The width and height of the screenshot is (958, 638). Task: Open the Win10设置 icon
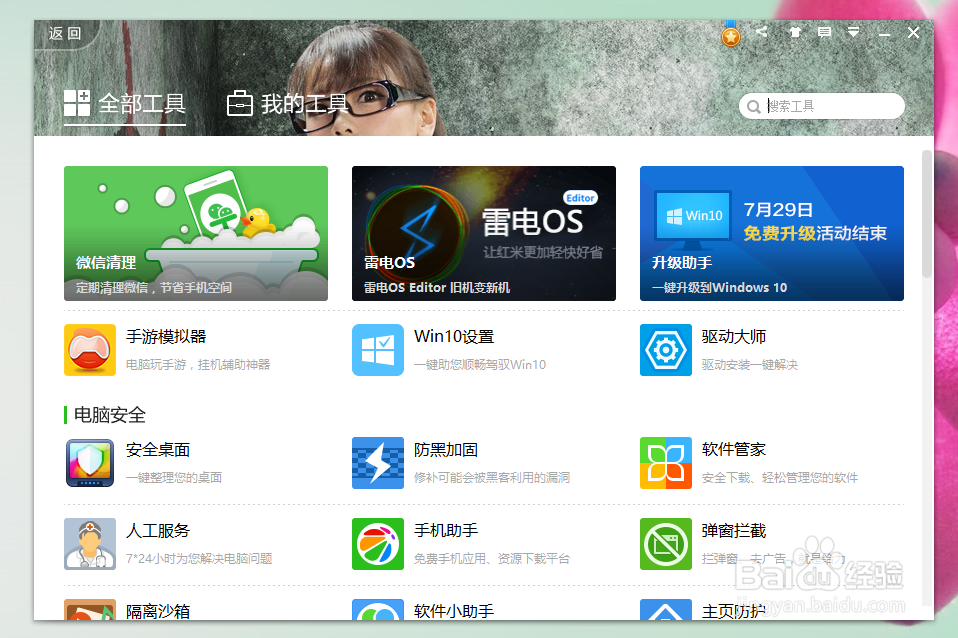click(x=378, y=350)
